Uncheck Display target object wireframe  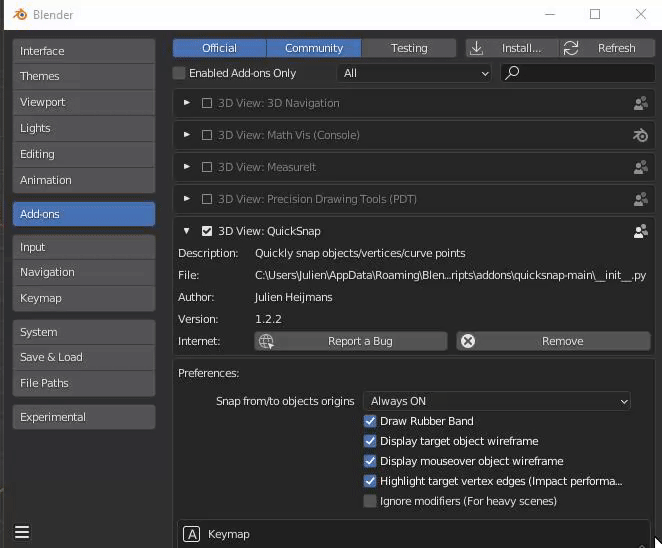point(370,441)
